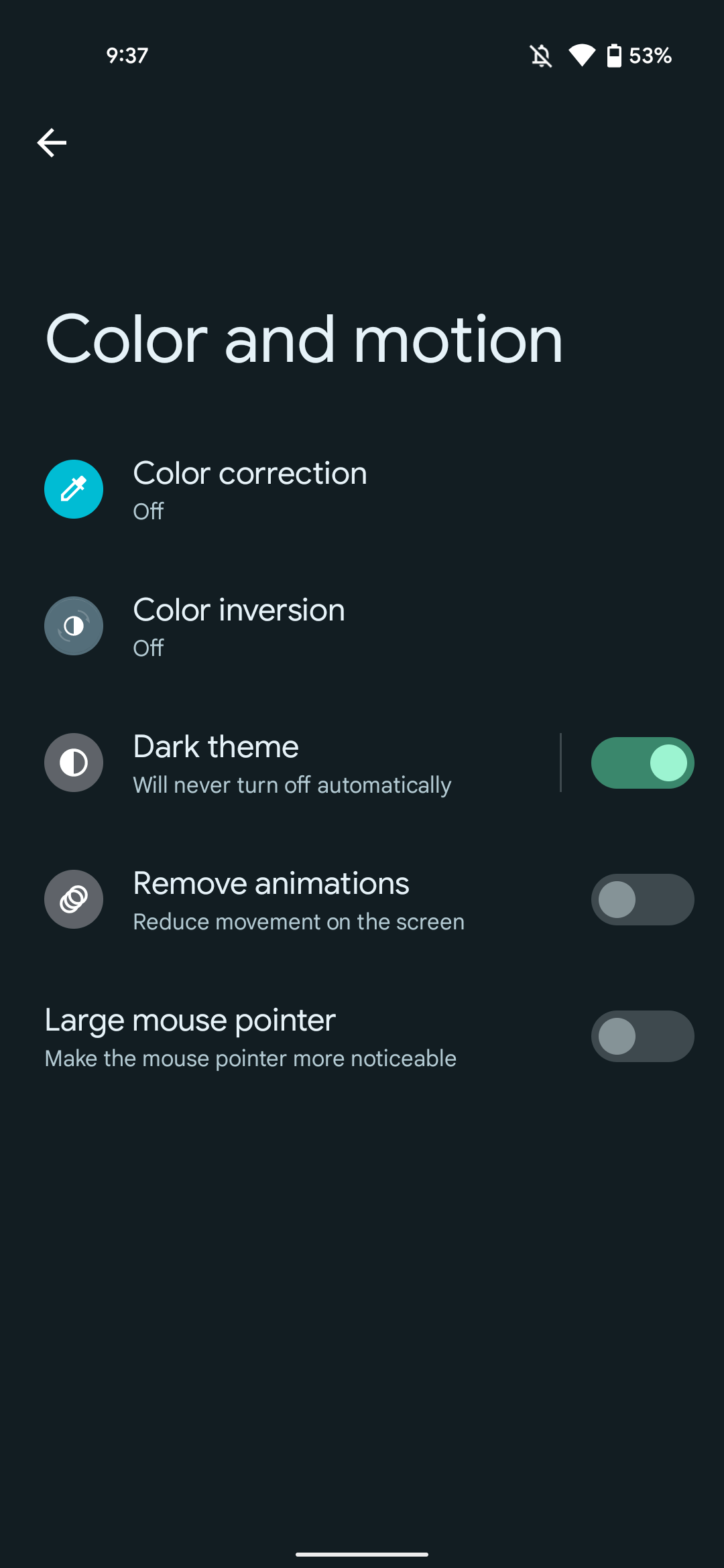724x1568 pixels.
Task: Tap the Remove animations rings icon
Action: point(74,899)
